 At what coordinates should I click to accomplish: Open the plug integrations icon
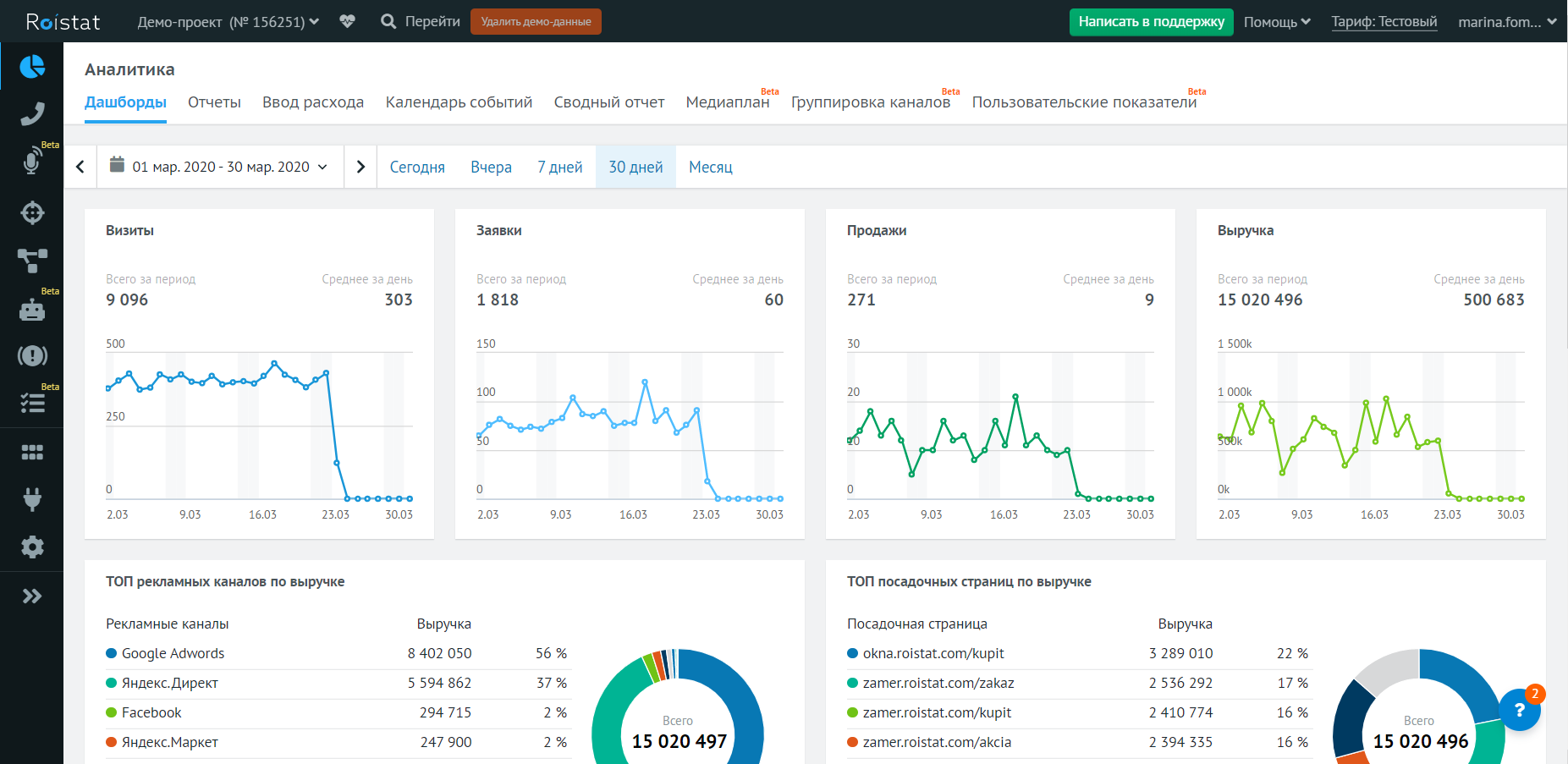pos(32,499)
